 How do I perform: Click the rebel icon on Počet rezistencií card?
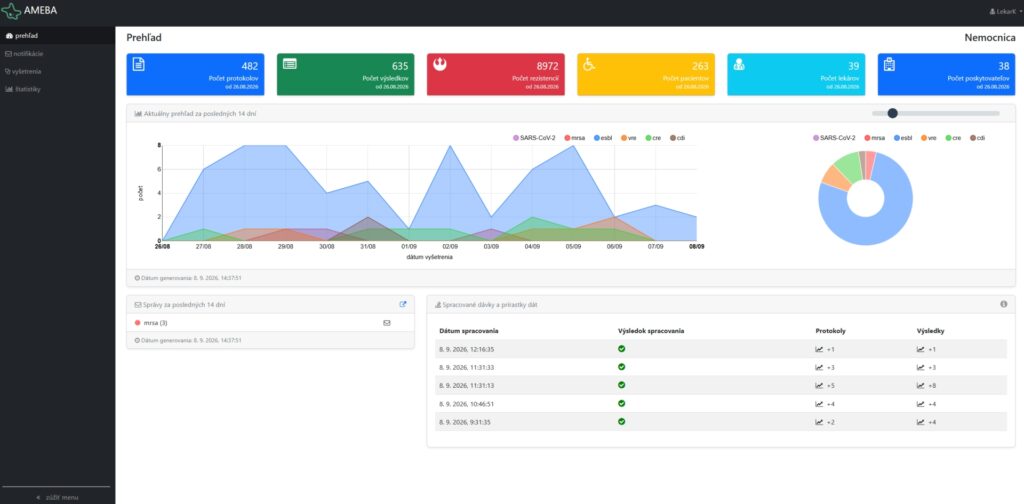[x=440, y=64]
